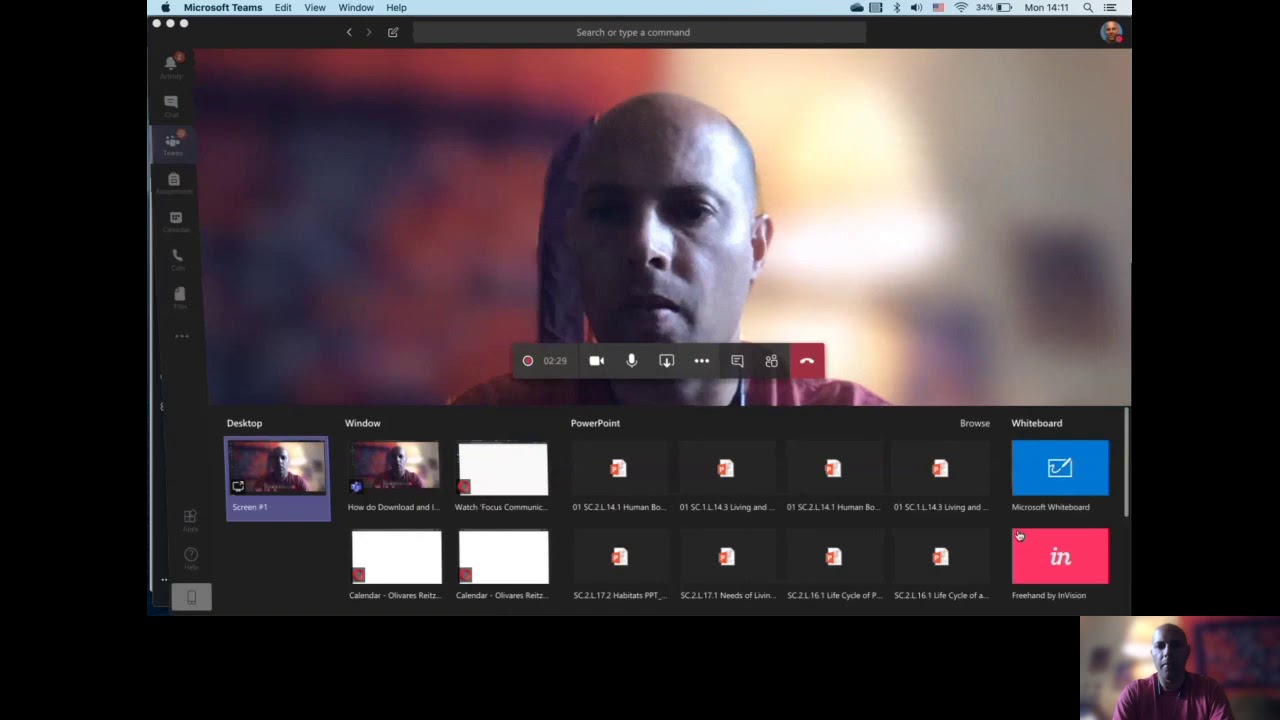Screen dimensions: 1280x720
Task: Click the 02:29 call timer
Action: click(555, 361)
